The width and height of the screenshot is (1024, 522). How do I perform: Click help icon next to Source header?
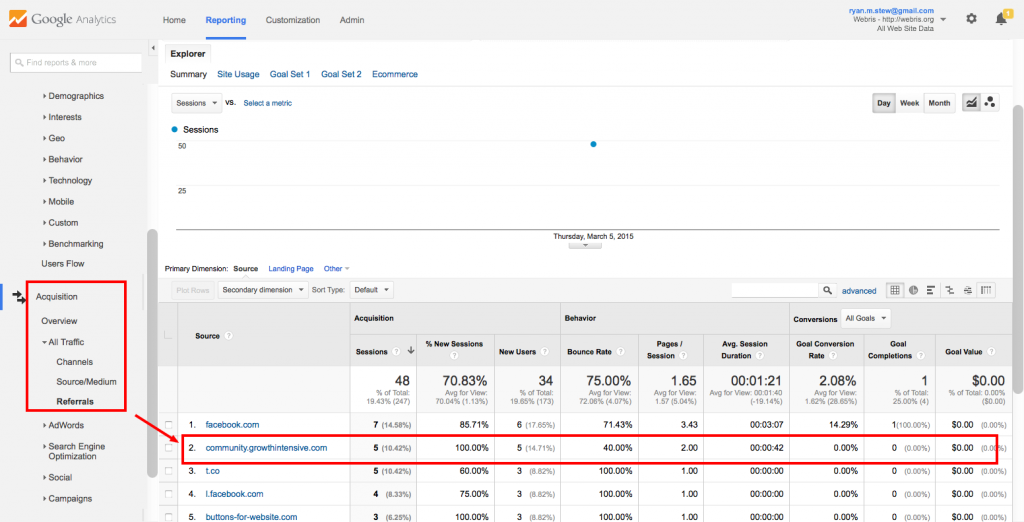point(229,336)
